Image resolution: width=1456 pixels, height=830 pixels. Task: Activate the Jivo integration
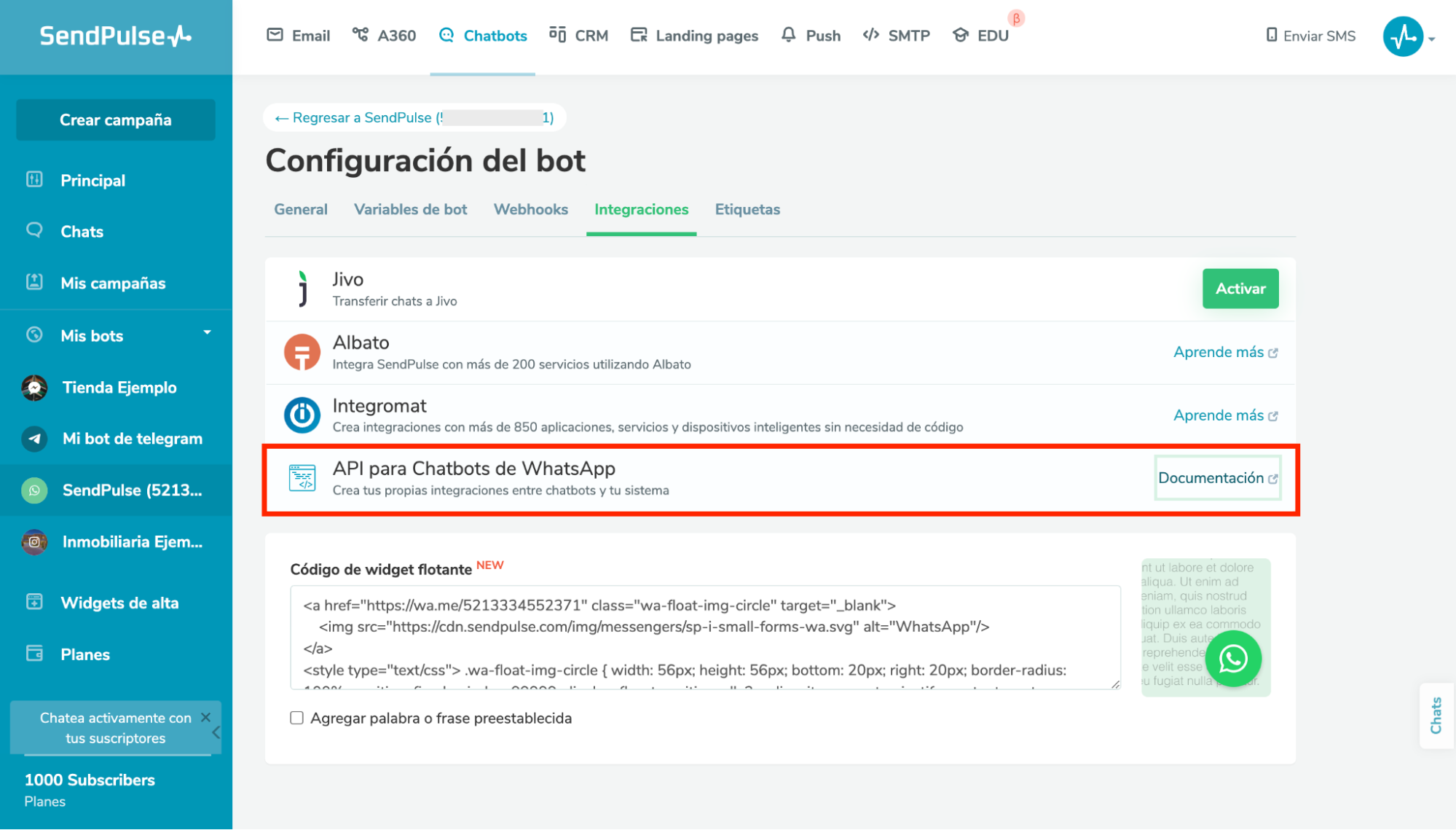(1240, 289)
